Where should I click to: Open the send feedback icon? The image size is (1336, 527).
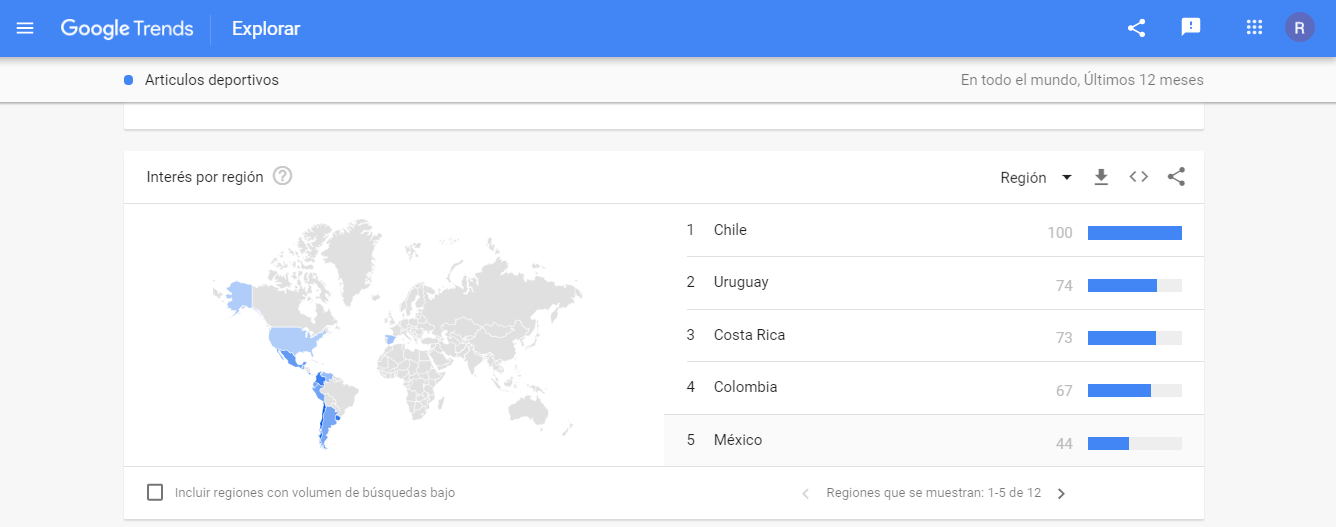pos(1190,28)
